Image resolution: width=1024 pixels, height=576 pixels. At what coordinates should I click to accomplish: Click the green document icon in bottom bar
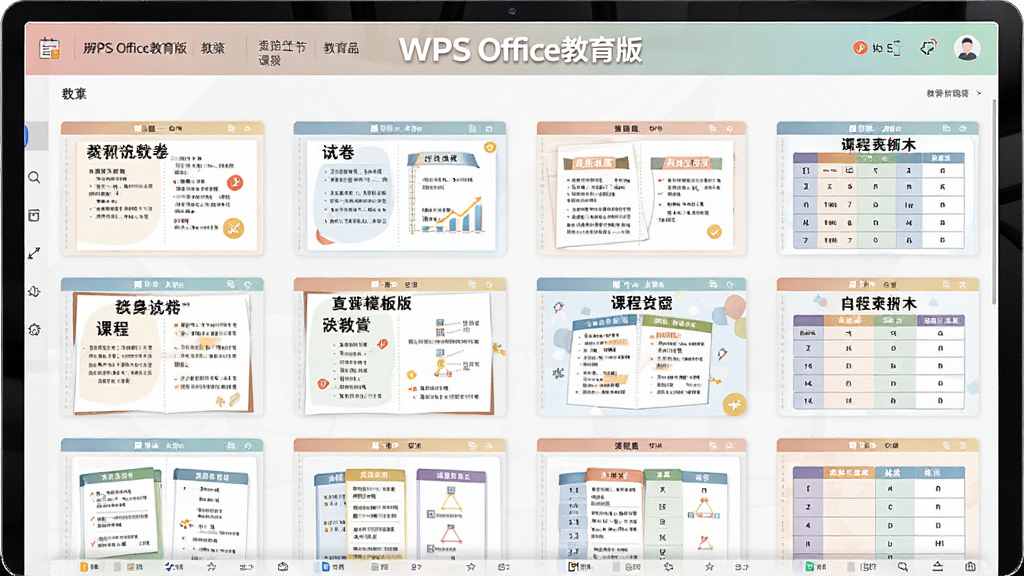(x=810, y=567)
